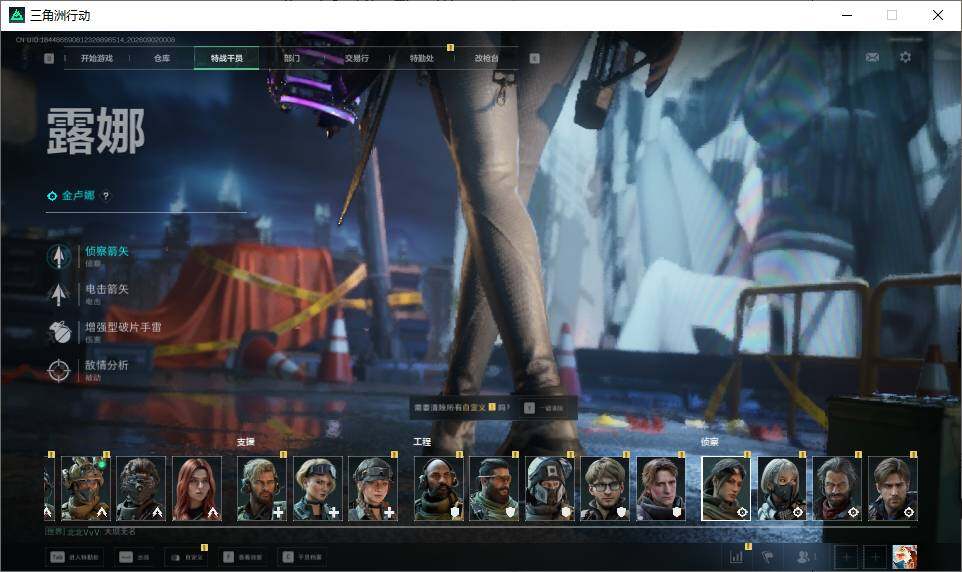
Task: Open the 特勤处 tab
Action: click(421, 58)
